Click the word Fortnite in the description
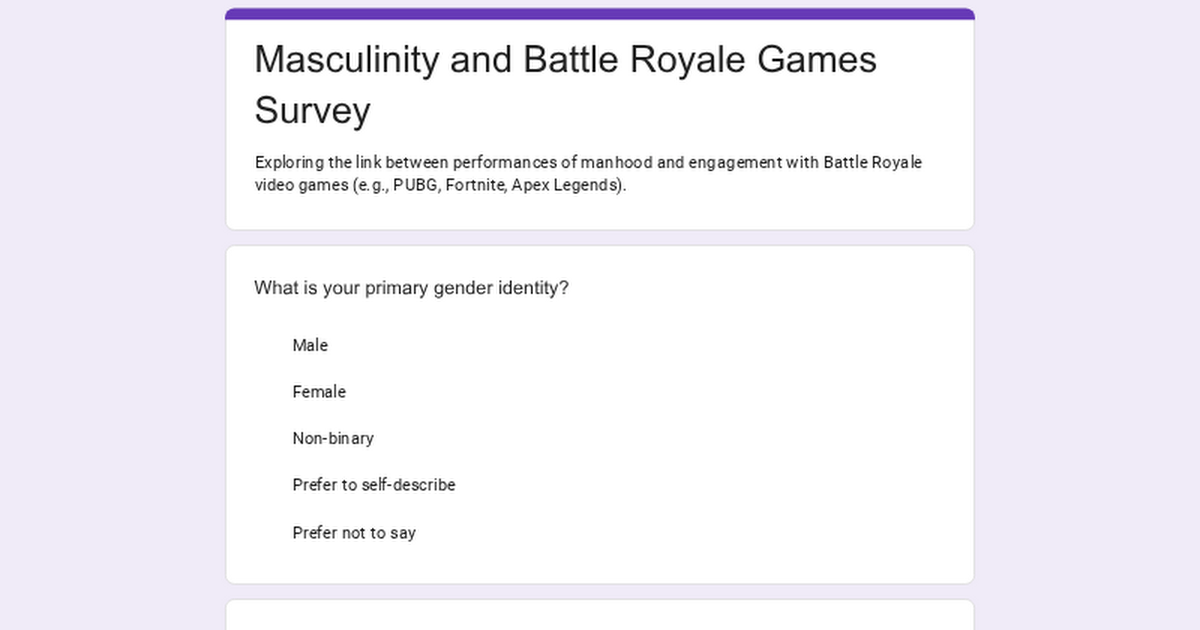This screenshot has width=1200, height=630. pyautogui.click(x=475, y=186)
